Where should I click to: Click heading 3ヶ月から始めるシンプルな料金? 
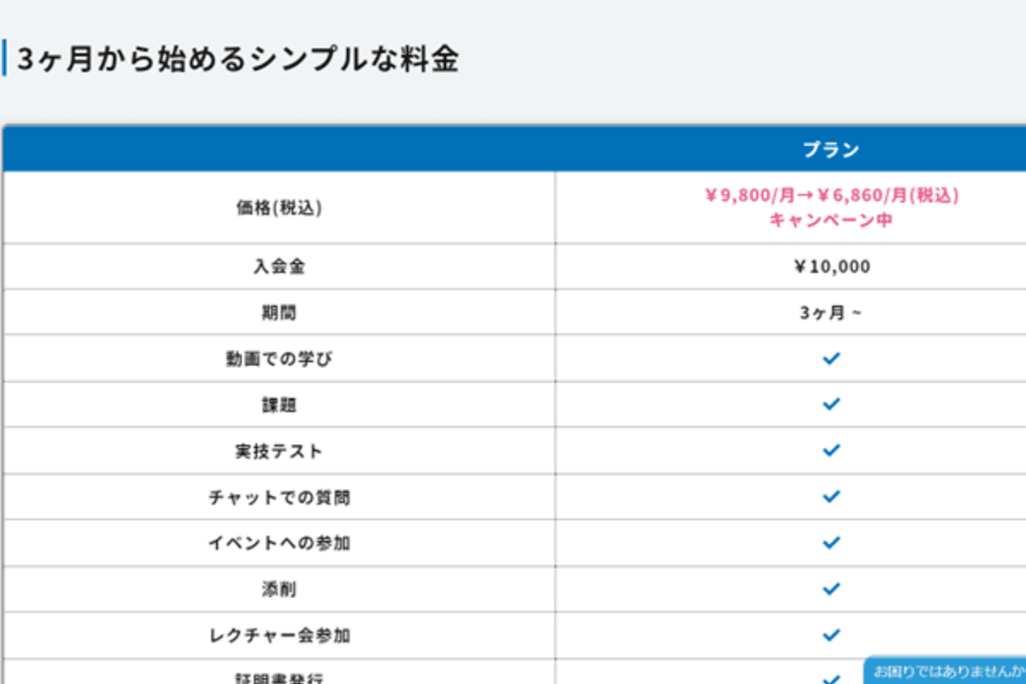(238, 59)
